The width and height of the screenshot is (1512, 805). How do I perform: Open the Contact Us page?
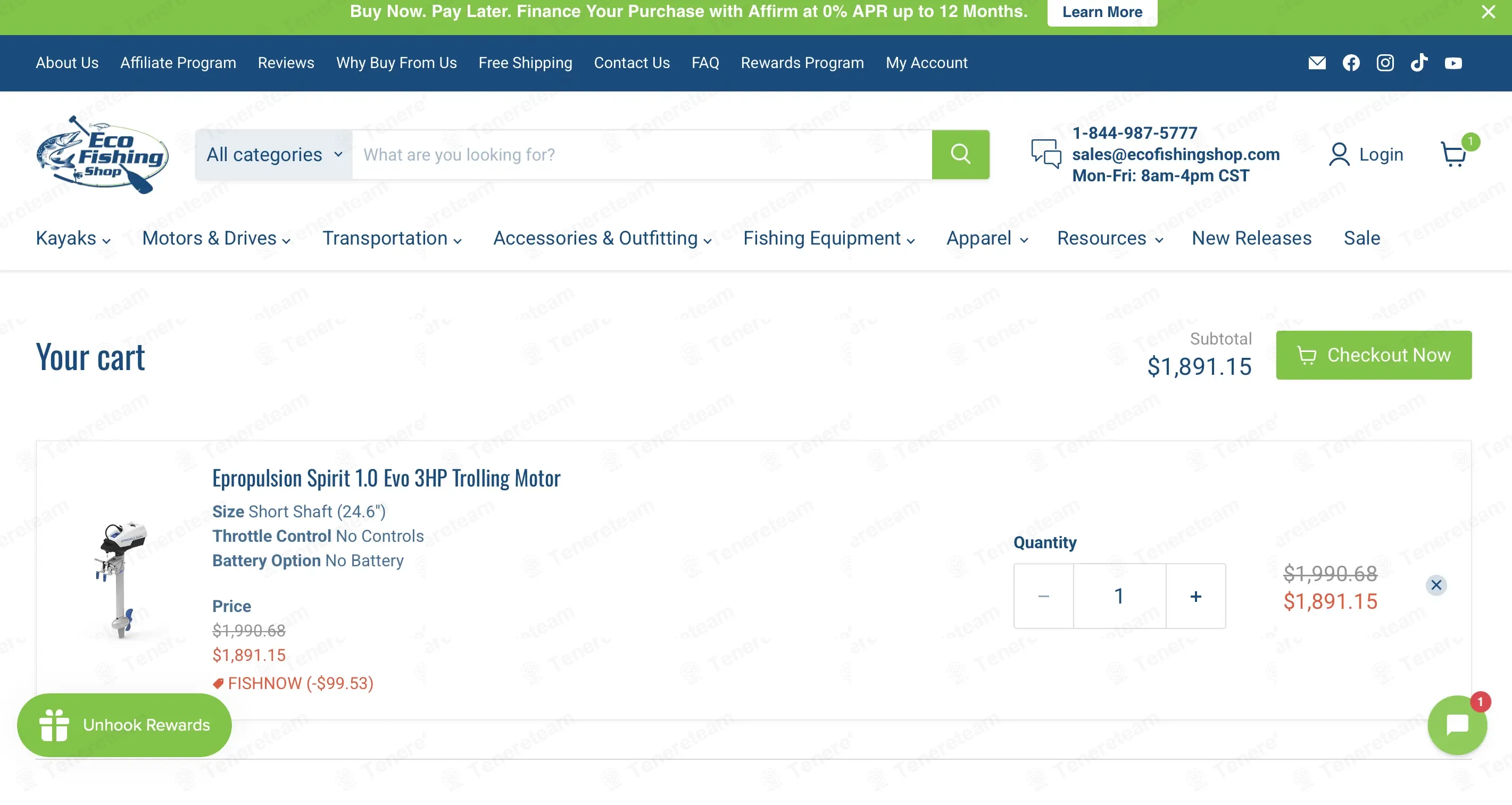632,63
